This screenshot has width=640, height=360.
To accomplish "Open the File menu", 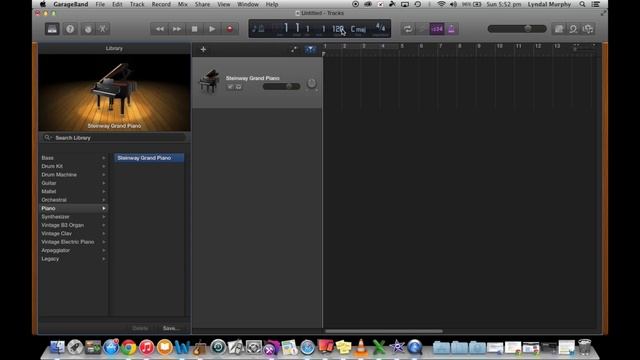I will pos(100,4).
